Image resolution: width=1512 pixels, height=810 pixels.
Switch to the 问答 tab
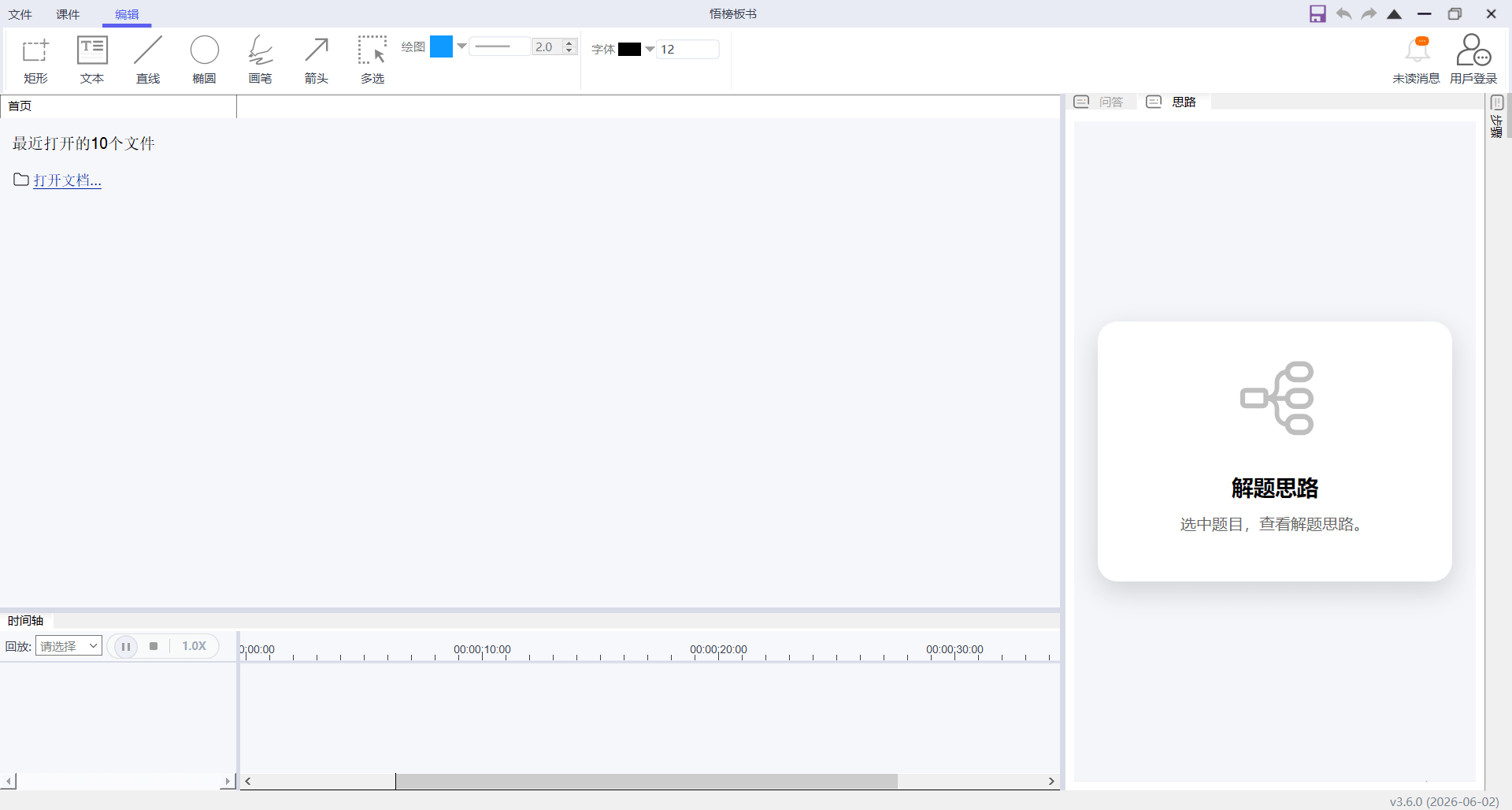click(1099, 102)
